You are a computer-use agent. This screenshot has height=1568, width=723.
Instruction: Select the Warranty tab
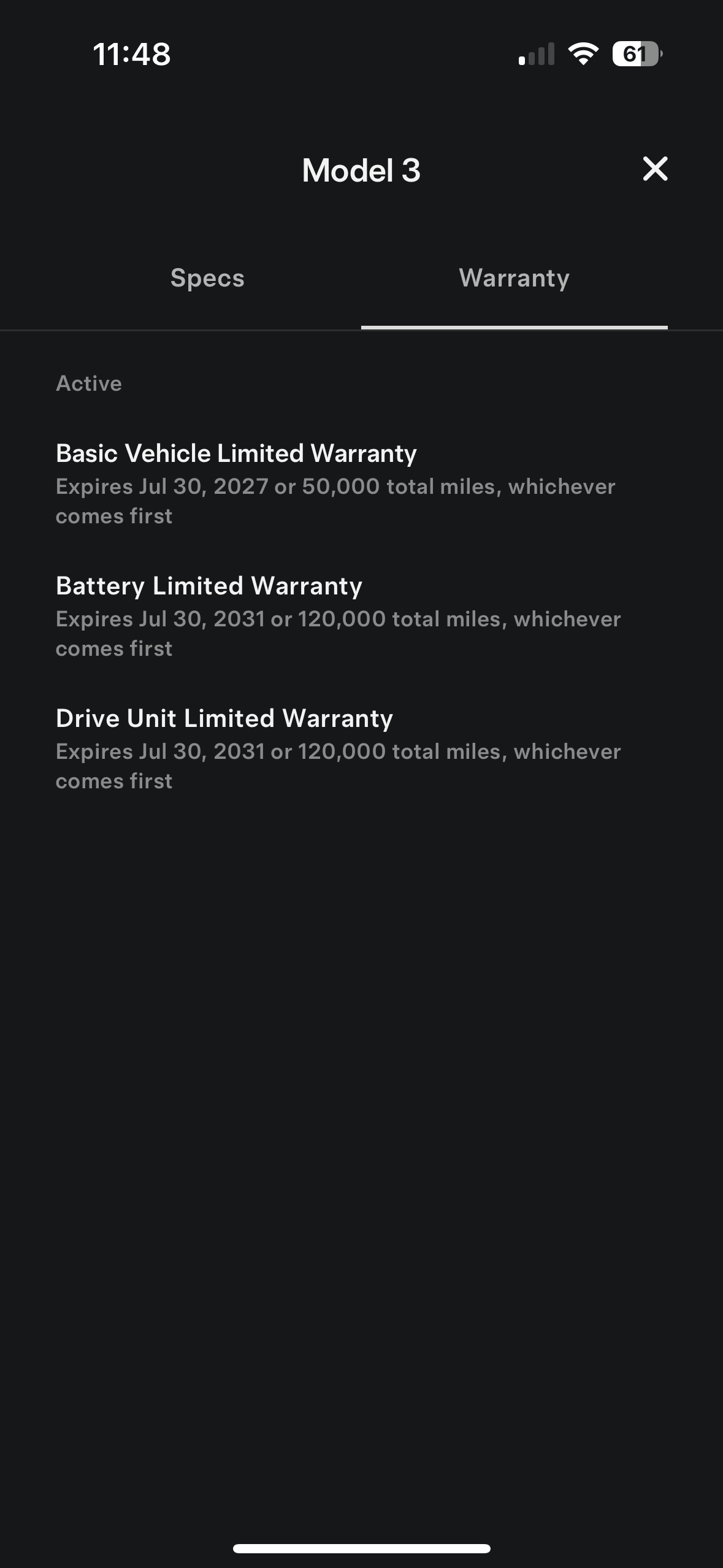click(x=514, y=279)
